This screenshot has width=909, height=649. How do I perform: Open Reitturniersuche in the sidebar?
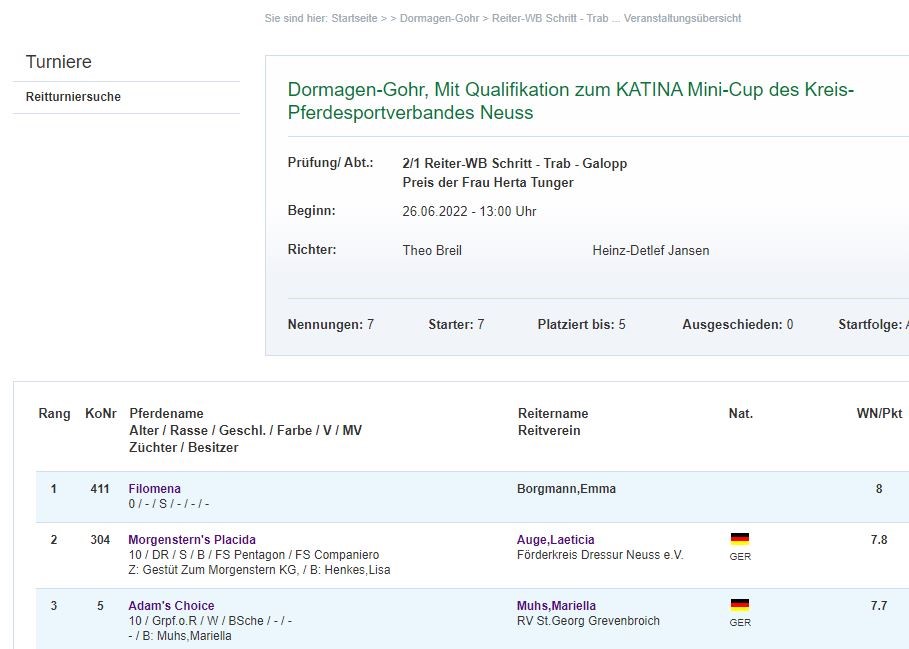pos(73,97)
